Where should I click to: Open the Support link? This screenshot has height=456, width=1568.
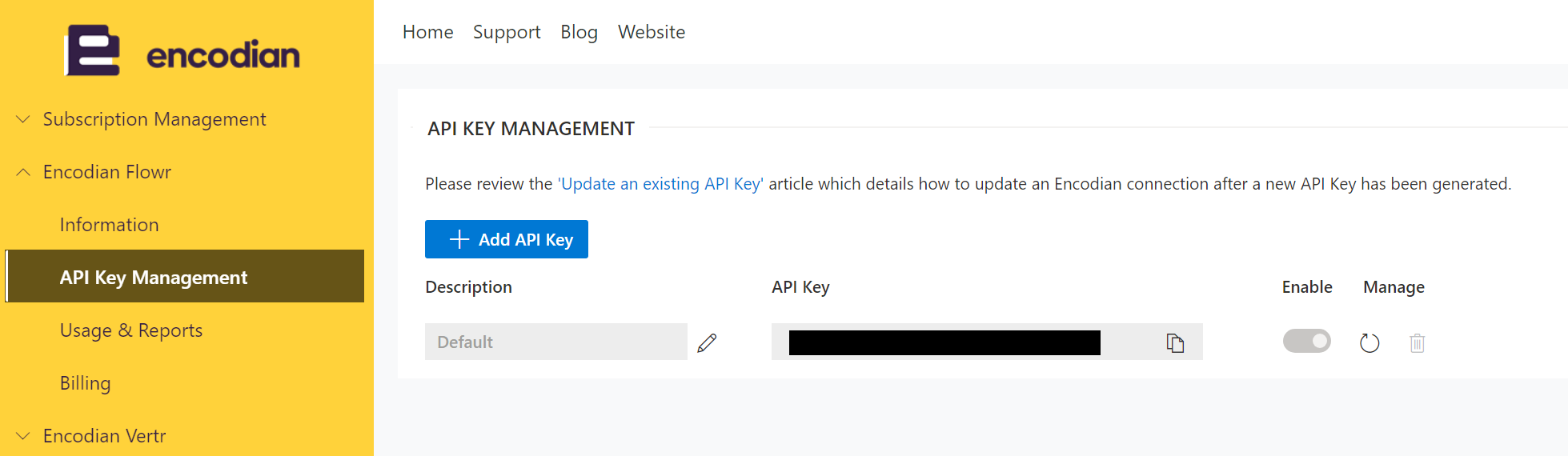507,32
